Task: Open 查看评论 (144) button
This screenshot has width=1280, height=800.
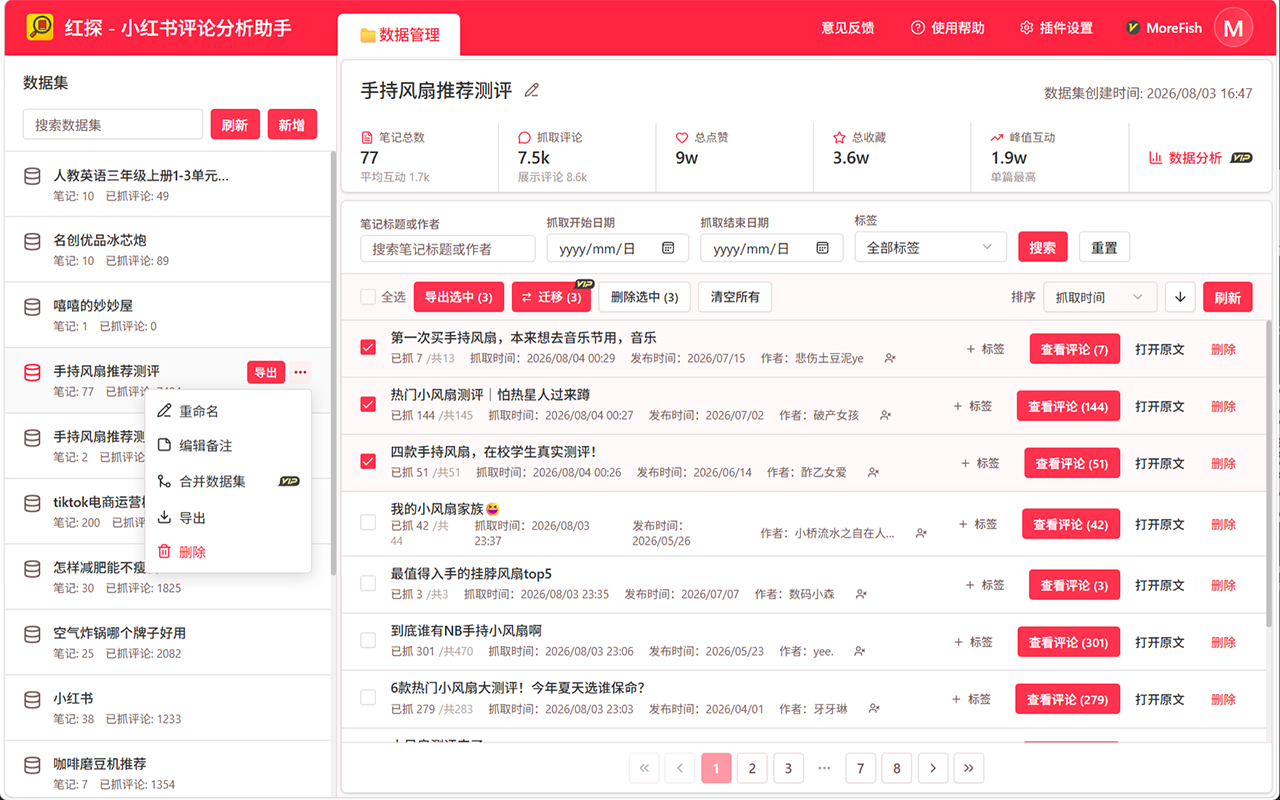Action: 1067,406
